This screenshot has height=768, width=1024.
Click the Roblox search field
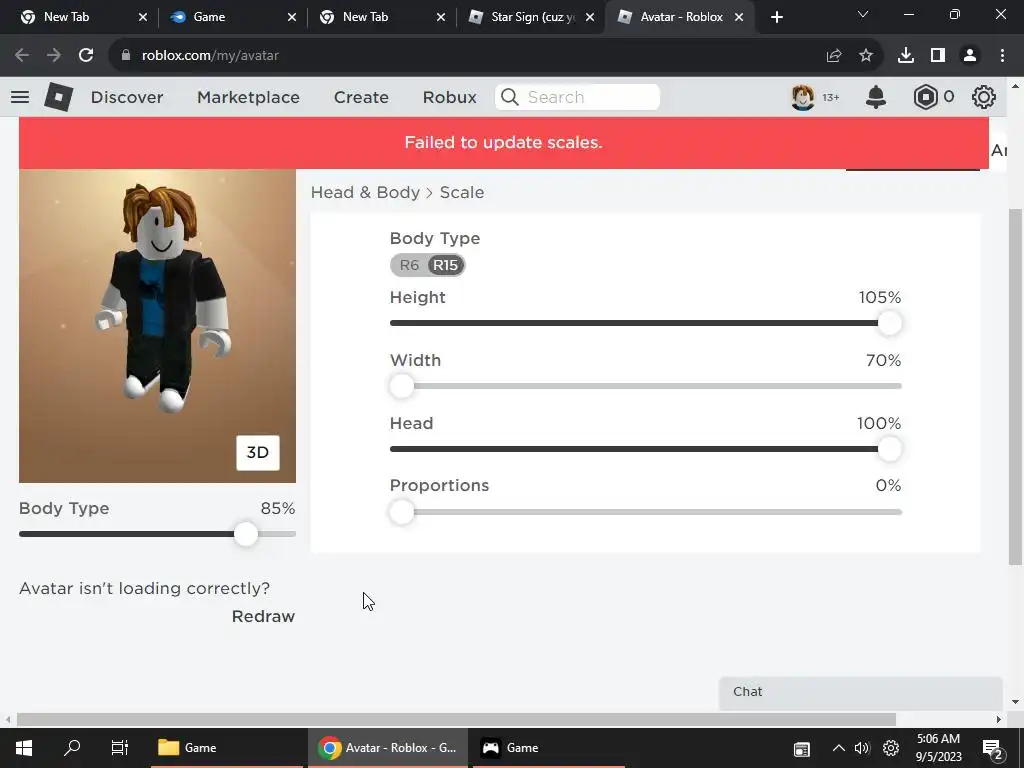577,97
